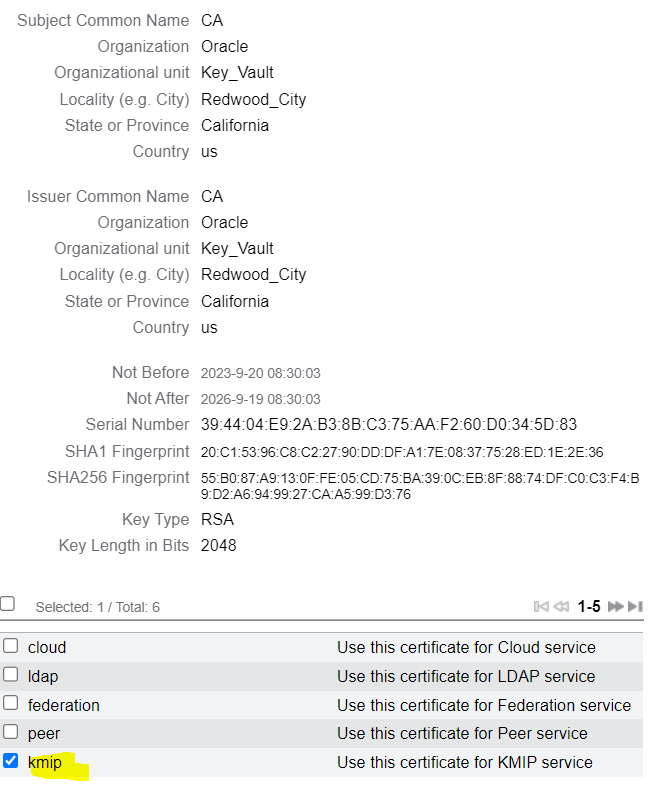
Task: Advance to next page using forward arrows
Action: pos(616,606)
